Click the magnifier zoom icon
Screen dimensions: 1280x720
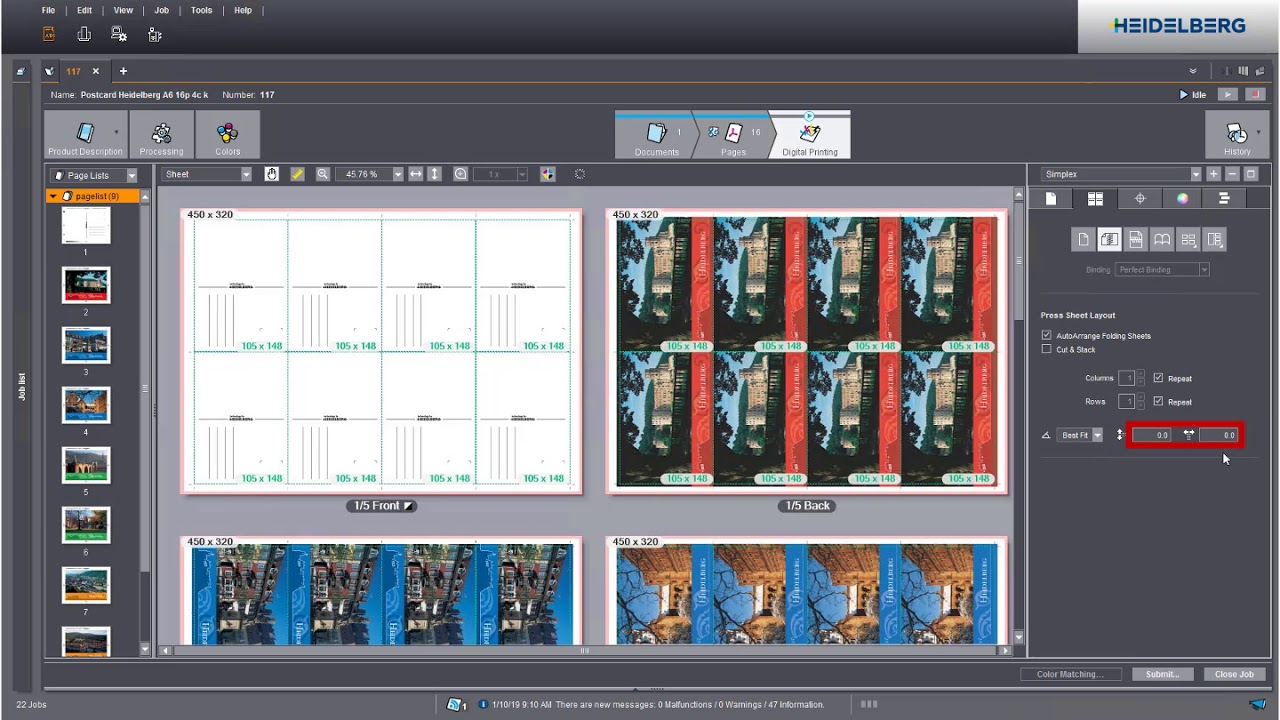(x=323, y=174)
